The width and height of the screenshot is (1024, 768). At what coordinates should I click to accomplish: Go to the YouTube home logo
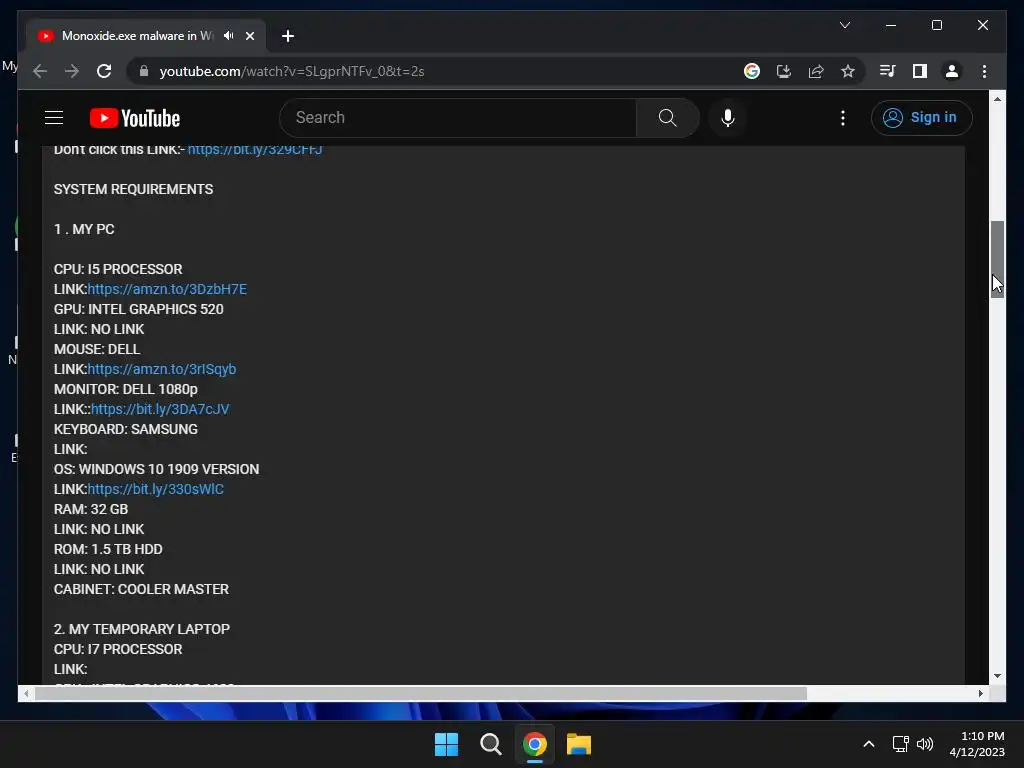click(135, 118)
